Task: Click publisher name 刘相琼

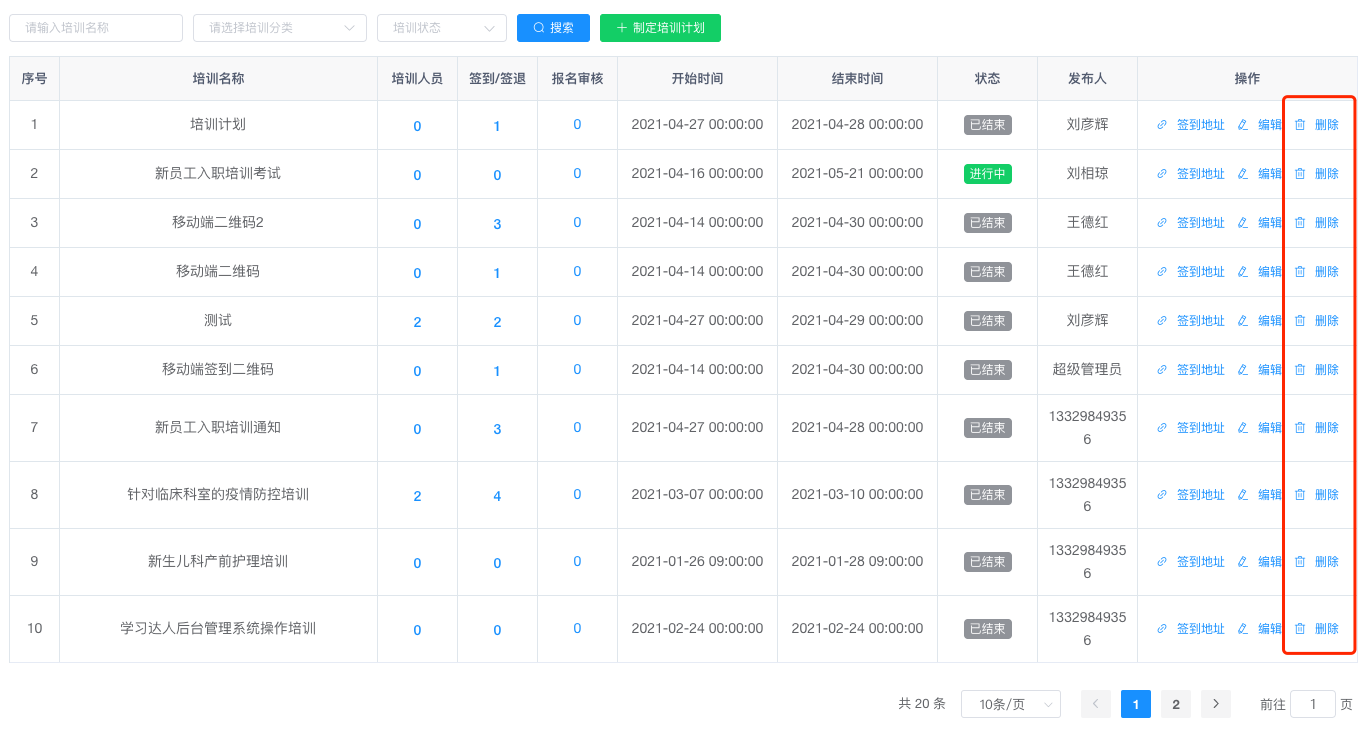Action: (x=1087, y=174)
